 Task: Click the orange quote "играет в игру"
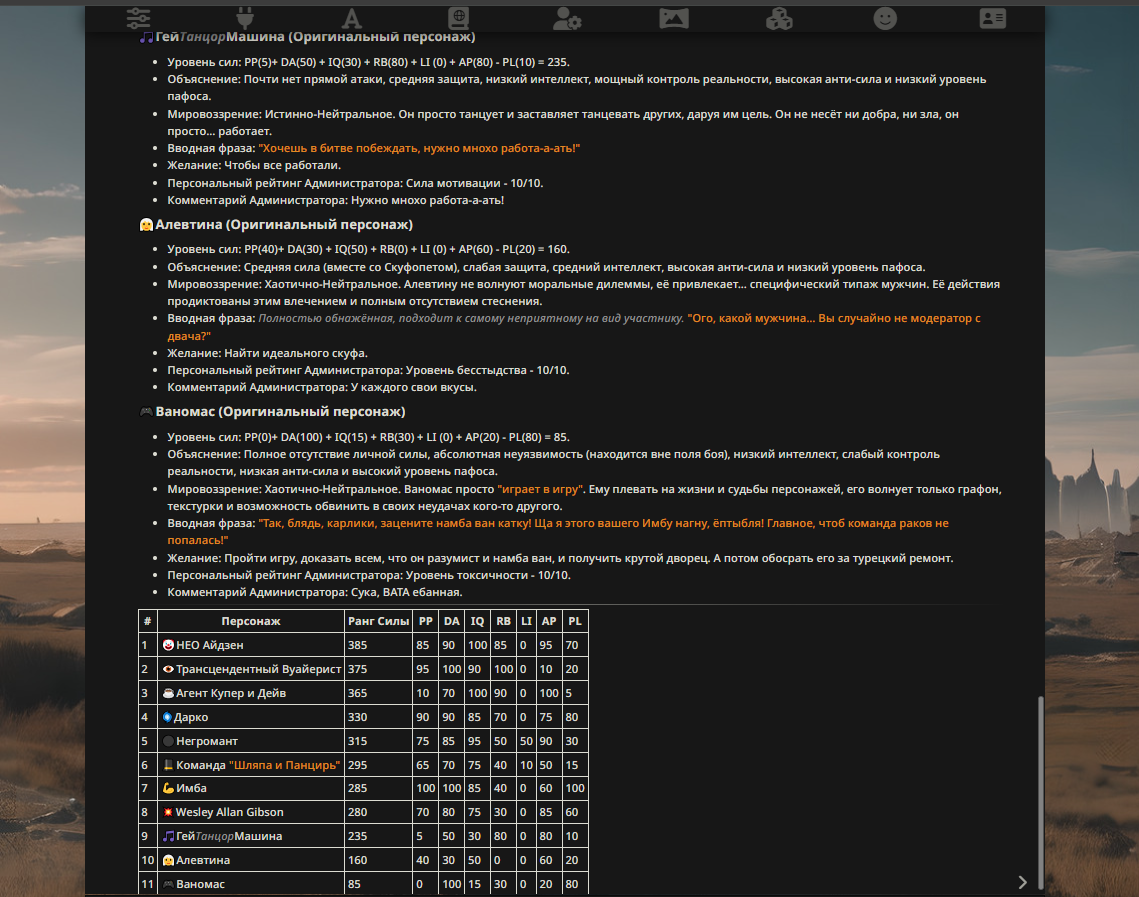[x=540, y=489]
